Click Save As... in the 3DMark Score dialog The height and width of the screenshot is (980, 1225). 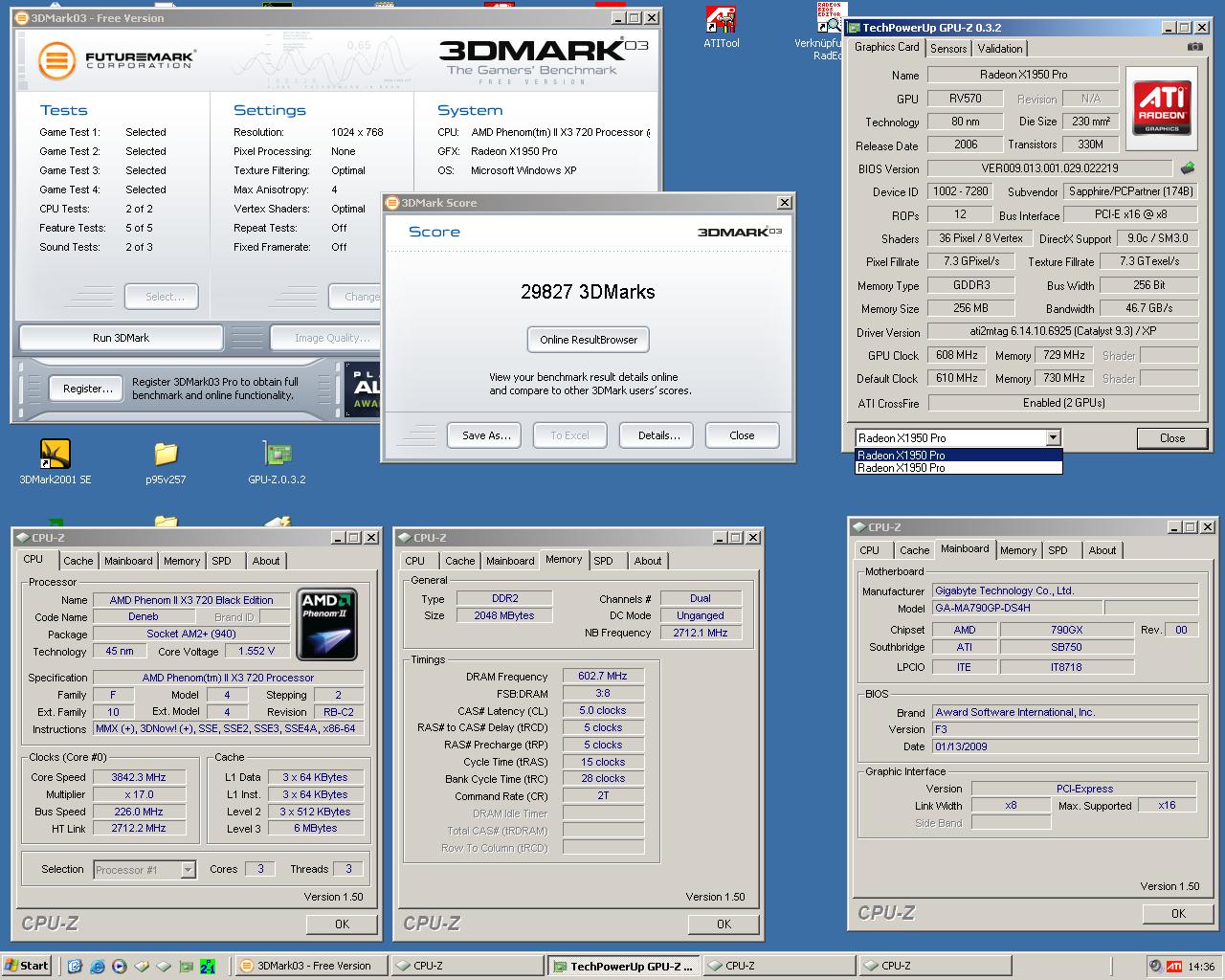pyautogui.click(x=484, y=435)
